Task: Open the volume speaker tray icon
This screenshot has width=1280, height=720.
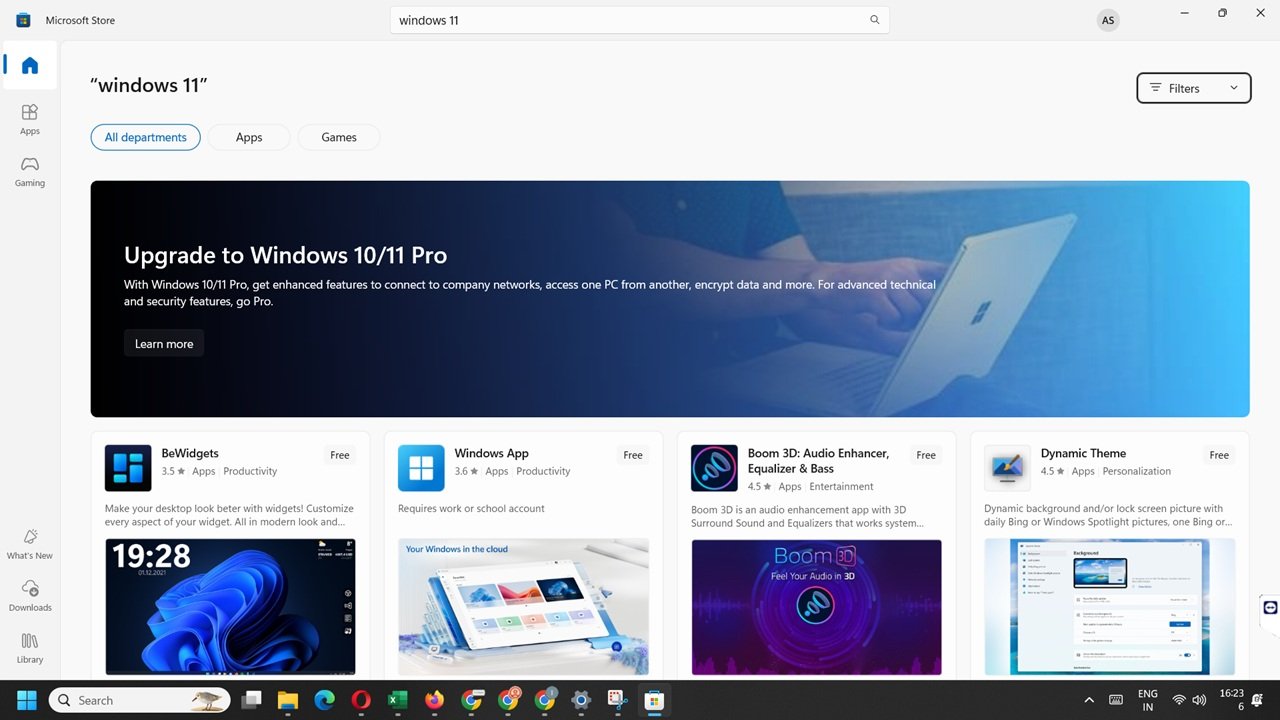Action: (x=1199, y=700)
